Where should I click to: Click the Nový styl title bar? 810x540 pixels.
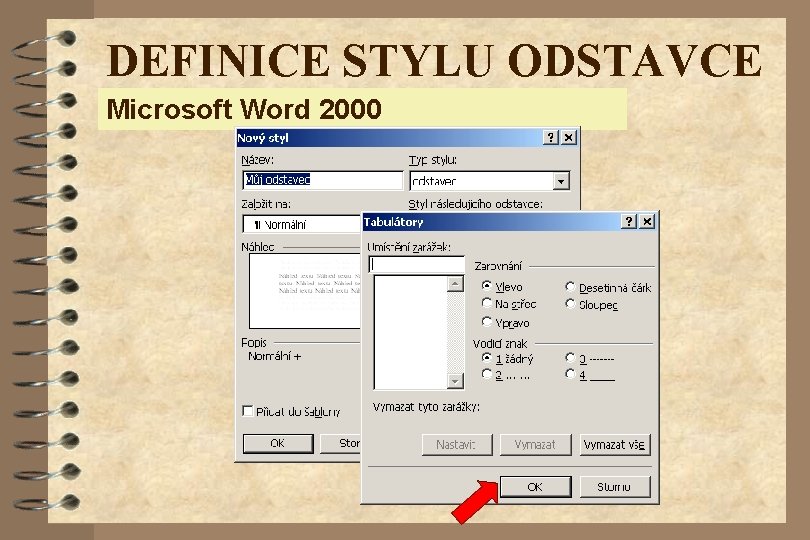tap(390, 137)
